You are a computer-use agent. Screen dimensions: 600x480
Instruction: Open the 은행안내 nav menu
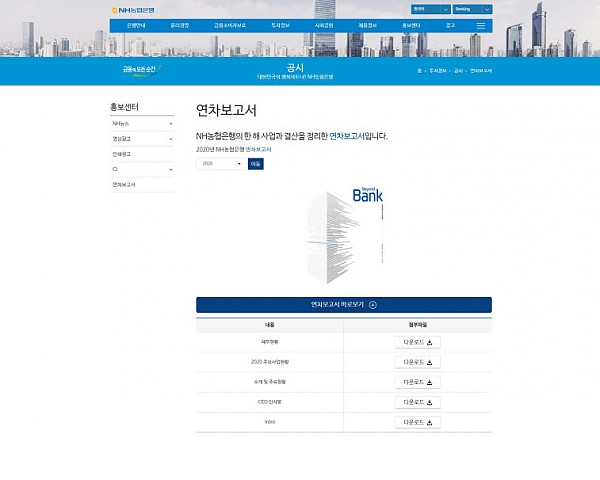pyautogui.click(x=136, y=26)
